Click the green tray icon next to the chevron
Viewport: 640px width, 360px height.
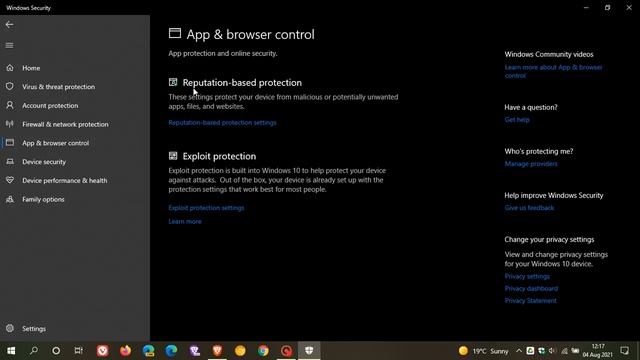pyautogui.click(x=530, y=351)
